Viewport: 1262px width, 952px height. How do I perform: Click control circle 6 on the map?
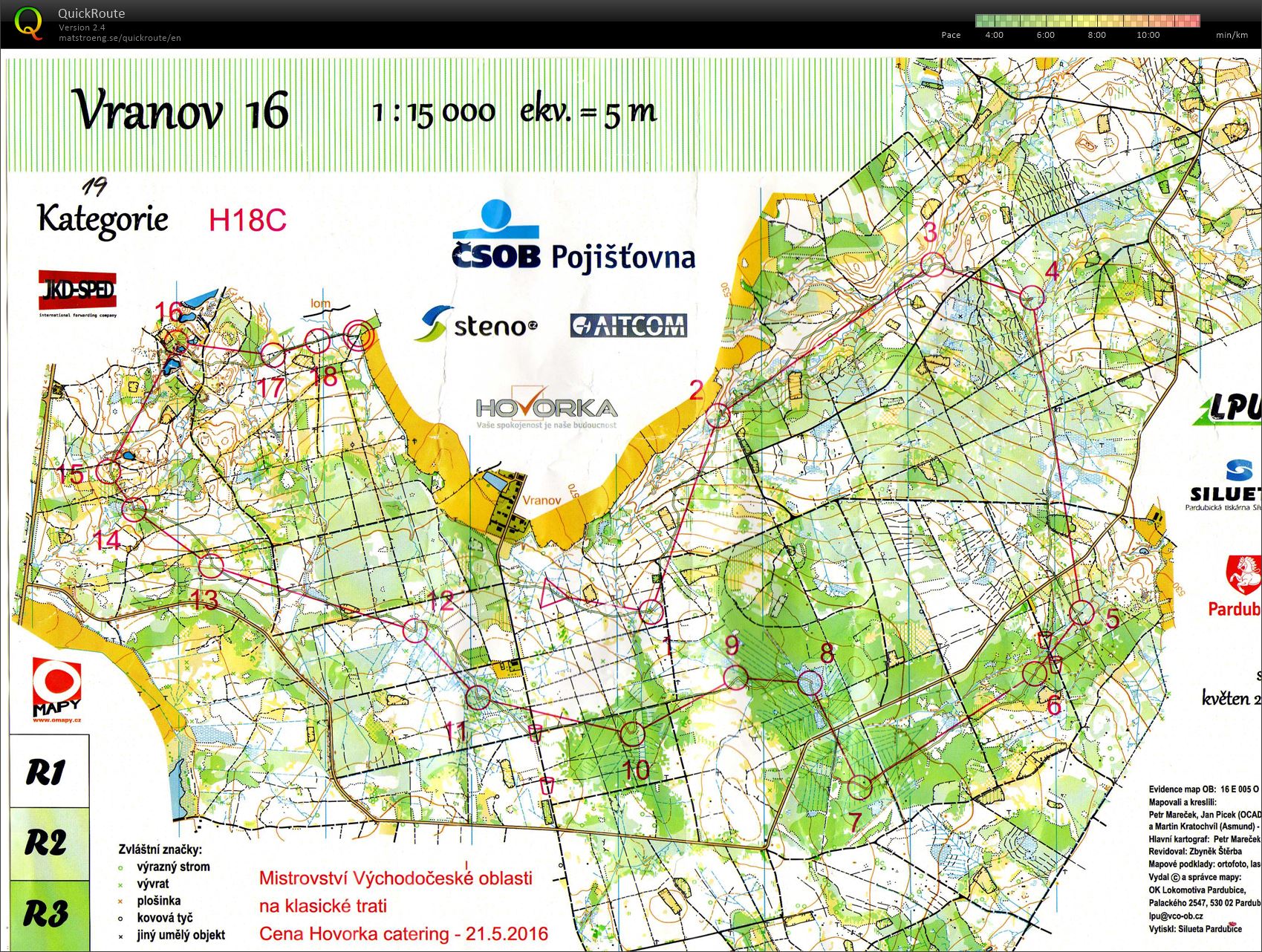coord(1035,674)
